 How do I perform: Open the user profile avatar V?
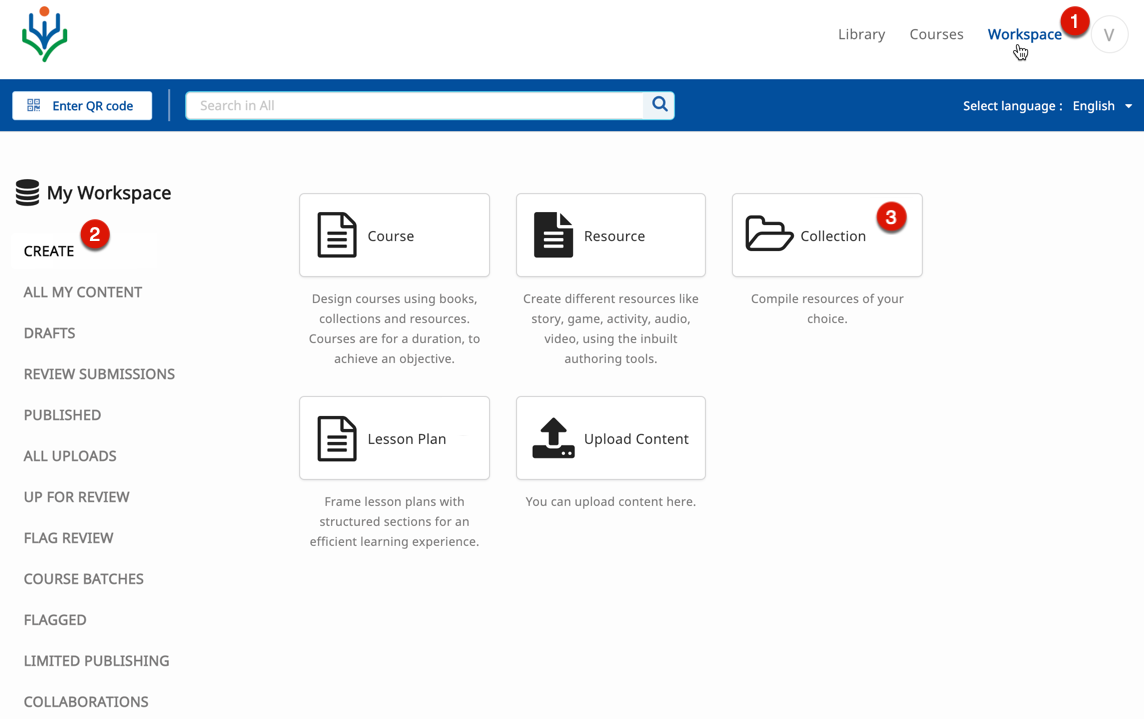[x=1109, y=35]
